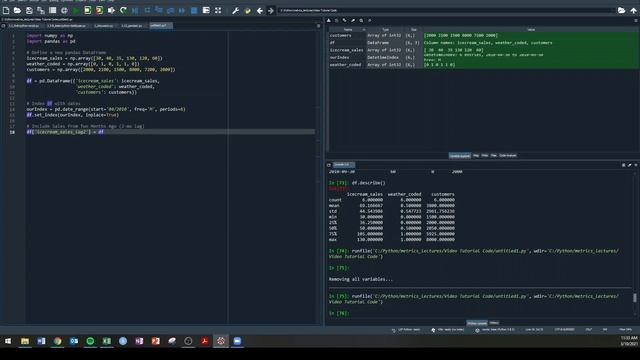
Task: Click the Back arrow in toolbar
Action: coord(260,11)
